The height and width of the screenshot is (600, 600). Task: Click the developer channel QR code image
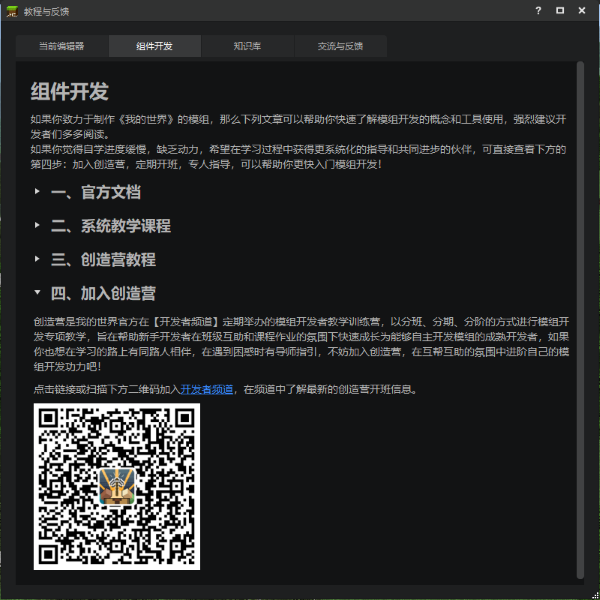point(117,486)
